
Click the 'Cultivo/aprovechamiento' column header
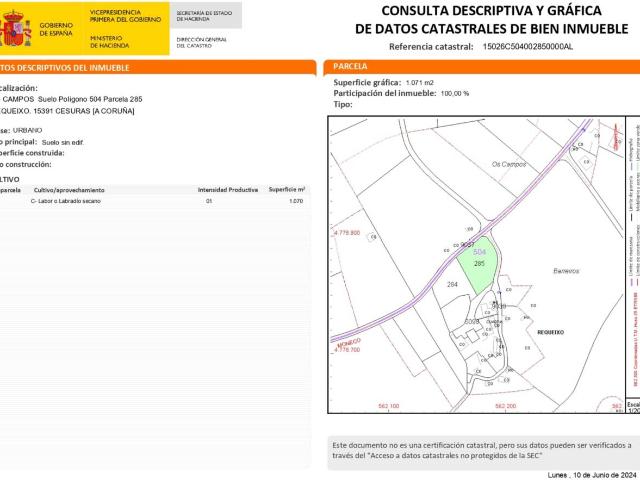coord(69,190)
